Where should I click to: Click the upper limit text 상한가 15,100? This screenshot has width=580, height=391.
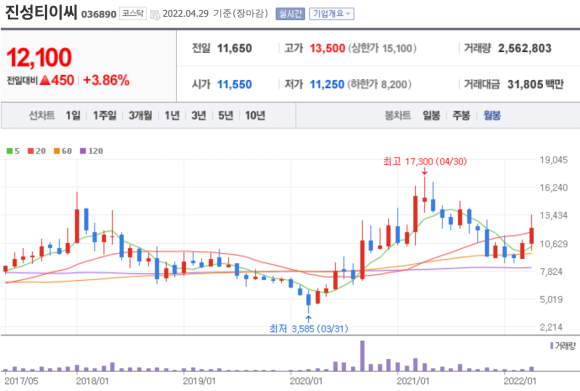[x=382, y=48]
